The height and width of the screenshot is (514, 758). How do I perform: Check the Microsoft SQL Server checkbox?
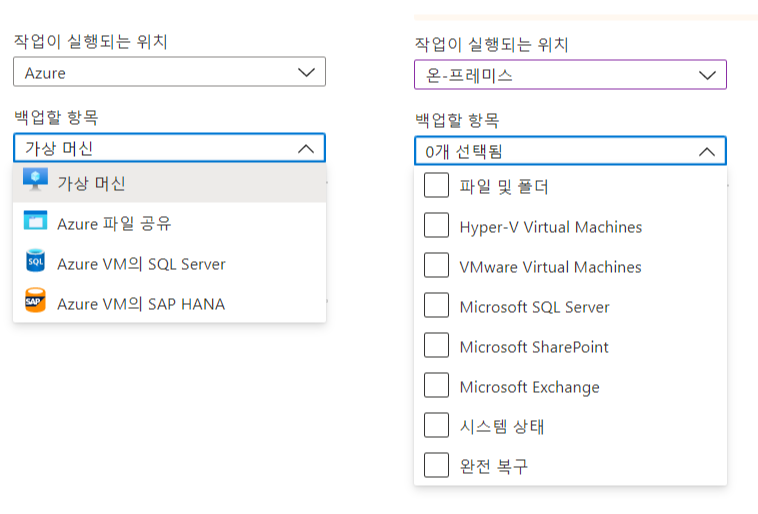436,306
